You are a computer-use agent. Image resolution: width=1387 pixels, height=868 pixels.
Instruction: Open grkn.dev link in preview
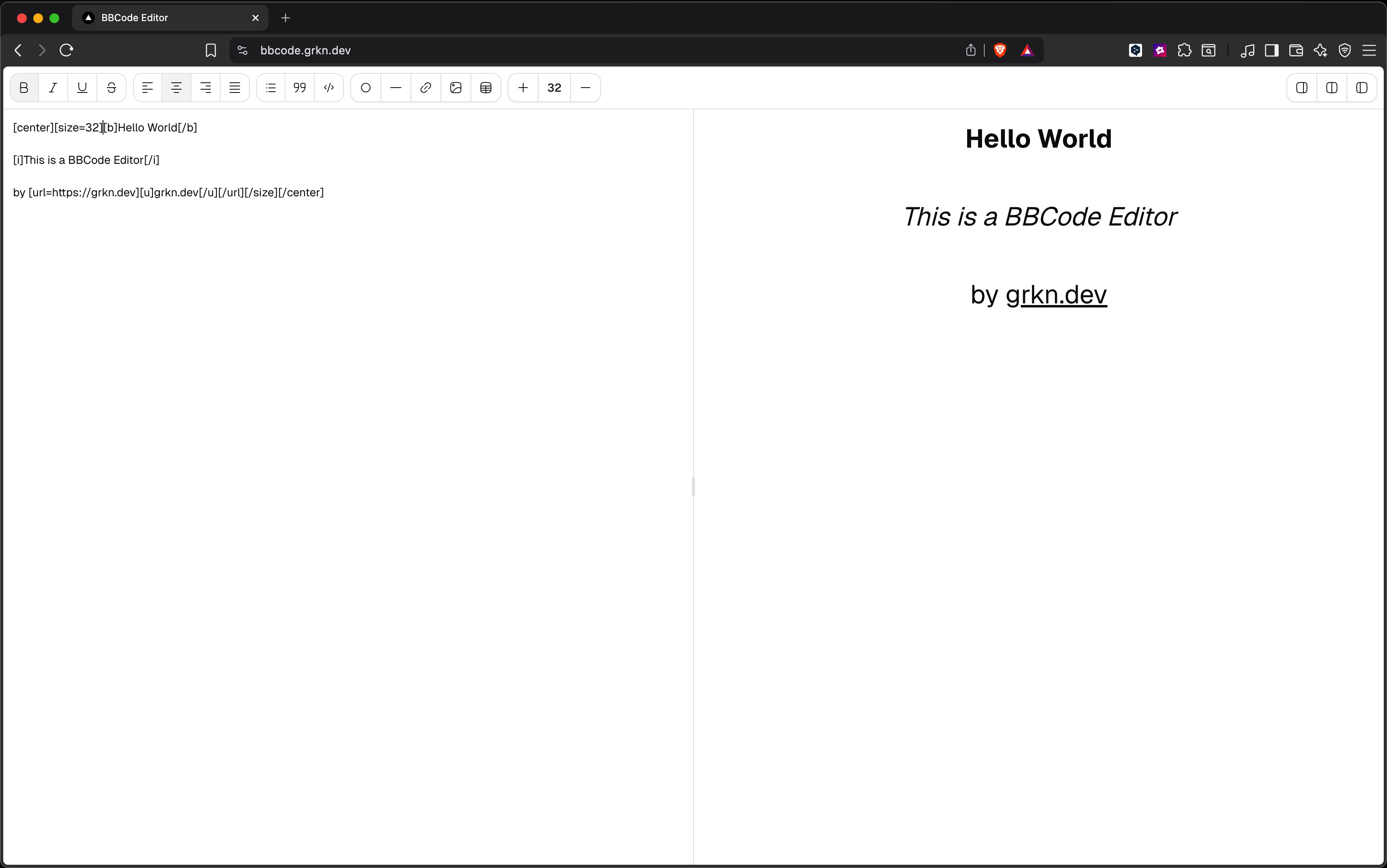point(1056,295)
